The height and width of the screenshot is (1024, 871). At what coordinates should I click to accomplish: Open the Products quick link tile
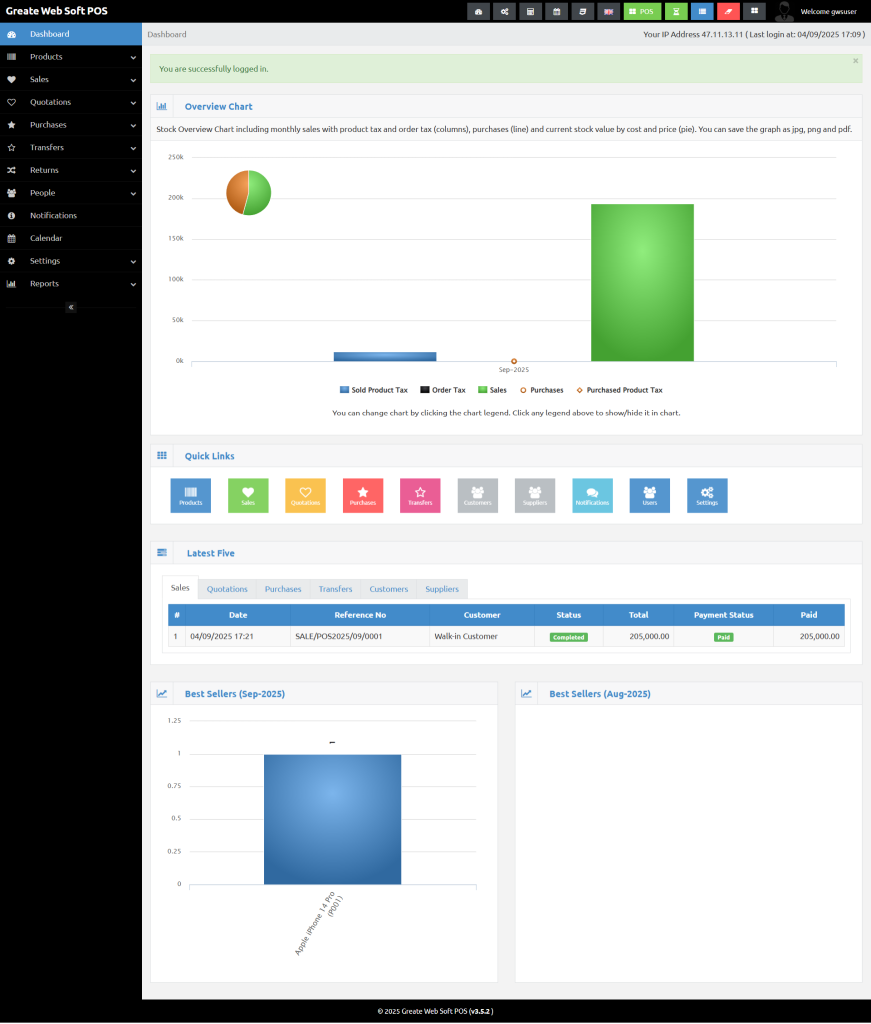[x=190, y=495]
